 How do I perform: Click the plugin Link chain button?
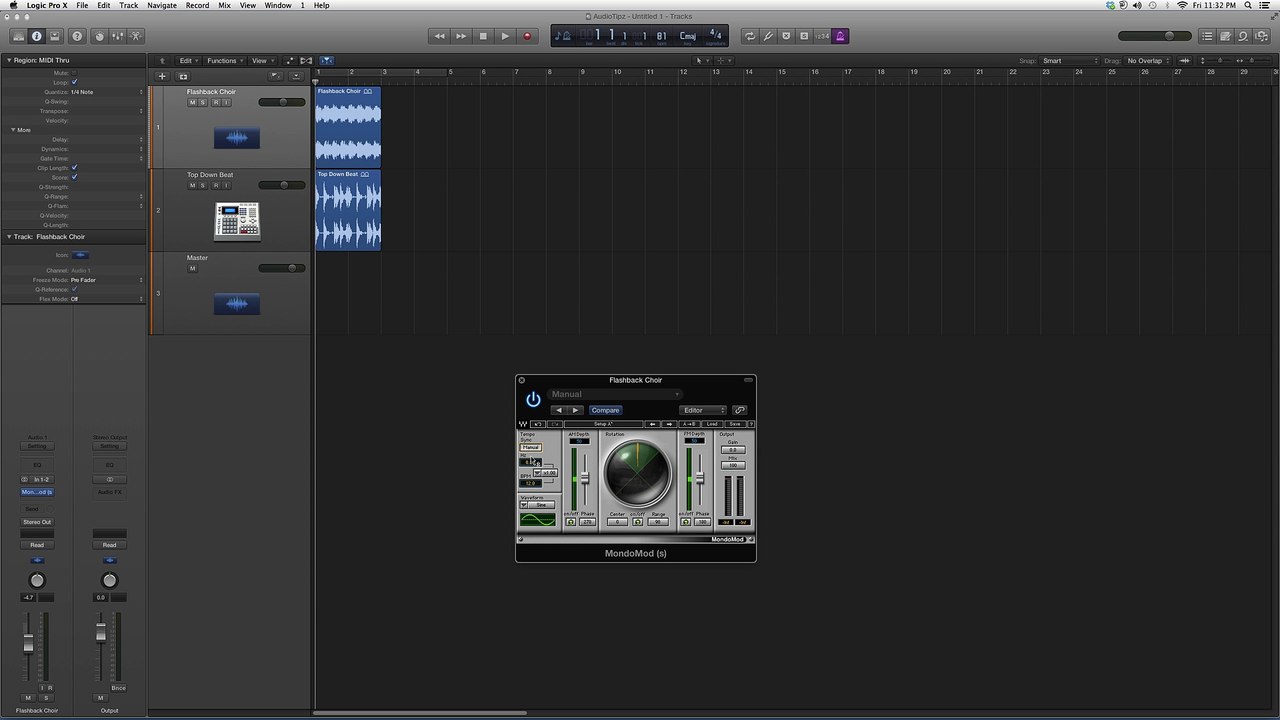(739, 410)
